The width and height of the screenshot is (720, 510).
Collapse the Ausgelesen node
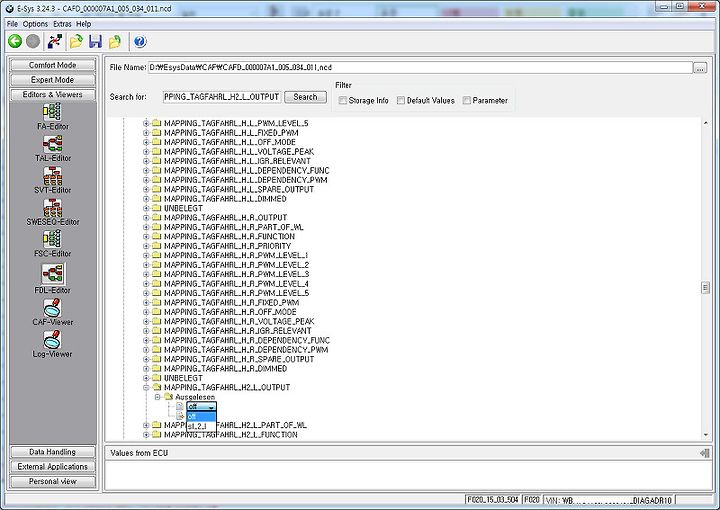coord(158,397)
